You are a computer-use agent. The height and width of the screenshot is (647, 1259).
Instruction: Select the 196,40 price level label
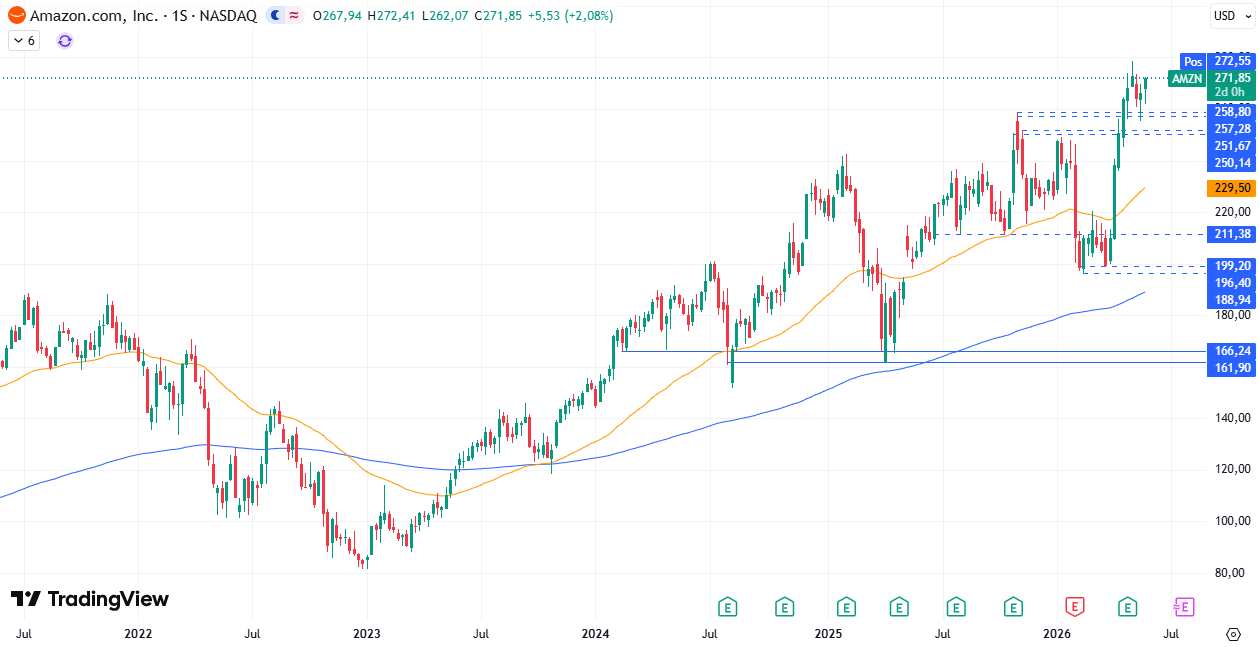(1233, 283)
